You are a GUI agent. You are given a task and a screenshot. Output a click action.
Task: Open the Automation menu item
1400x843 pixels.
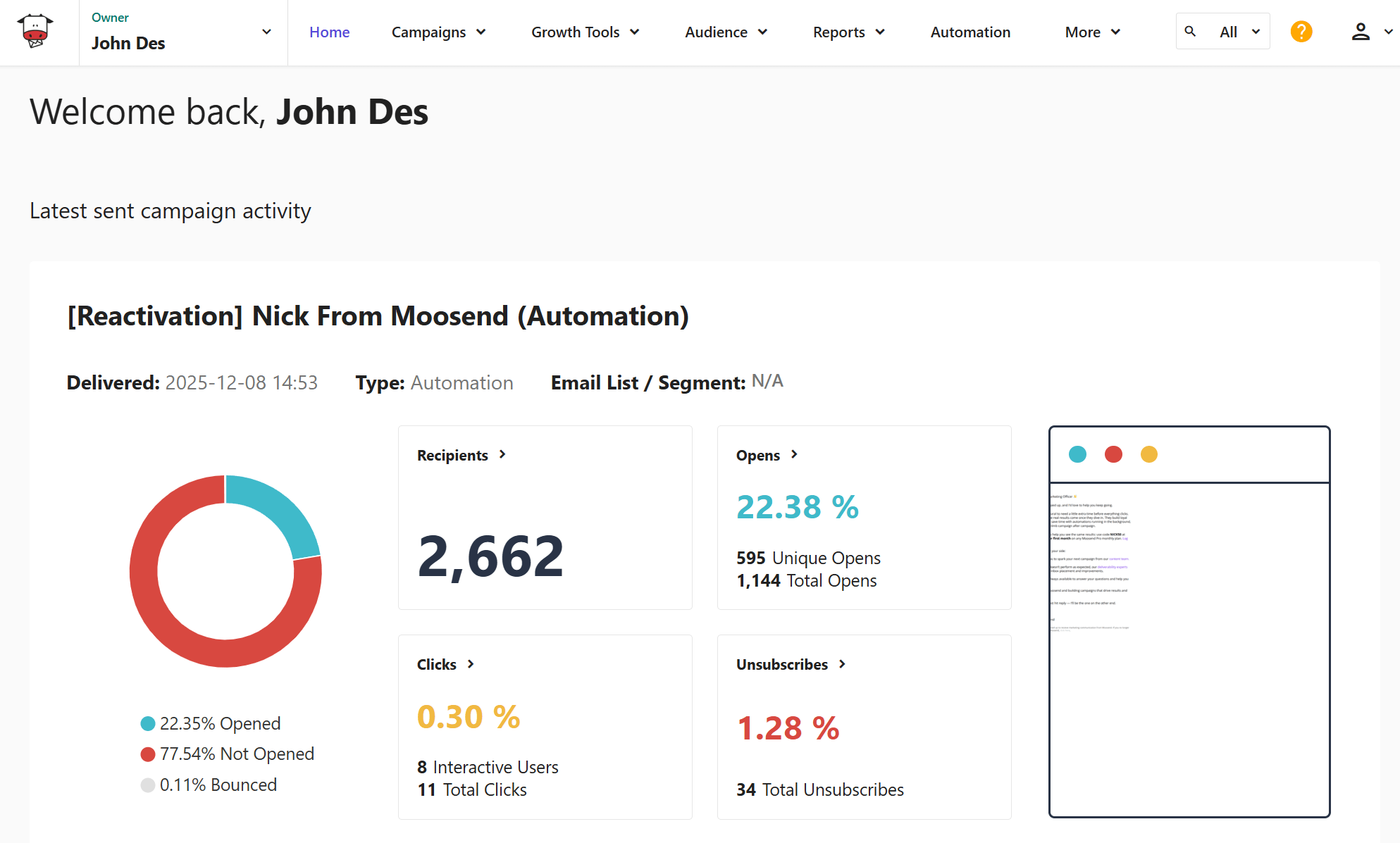pyautogui.click(x=970, y=32)
